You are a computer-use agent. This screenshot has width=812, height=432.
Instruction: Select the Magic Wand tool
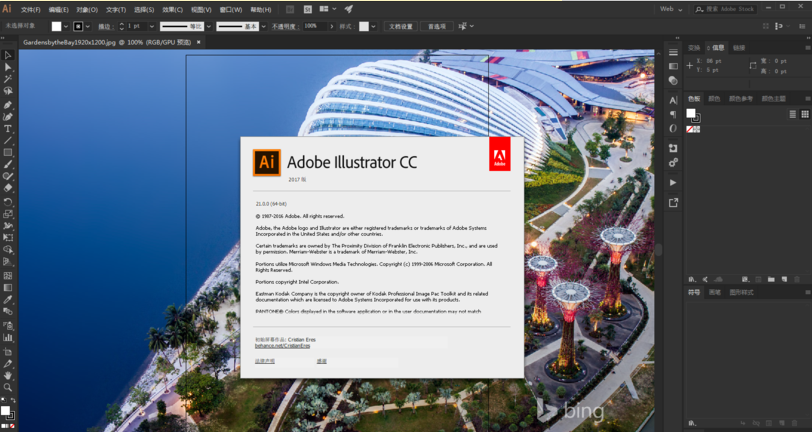coord(8,79)
